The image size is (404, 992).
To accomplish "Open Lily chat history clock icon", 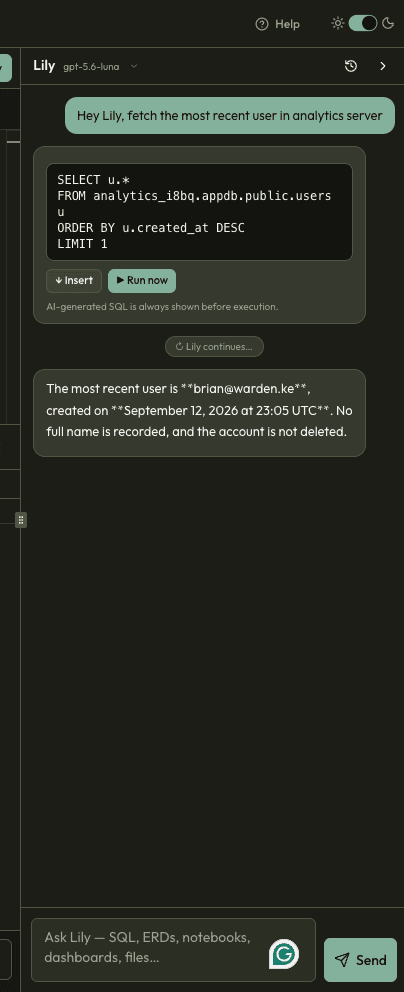I will pos(351,66).
